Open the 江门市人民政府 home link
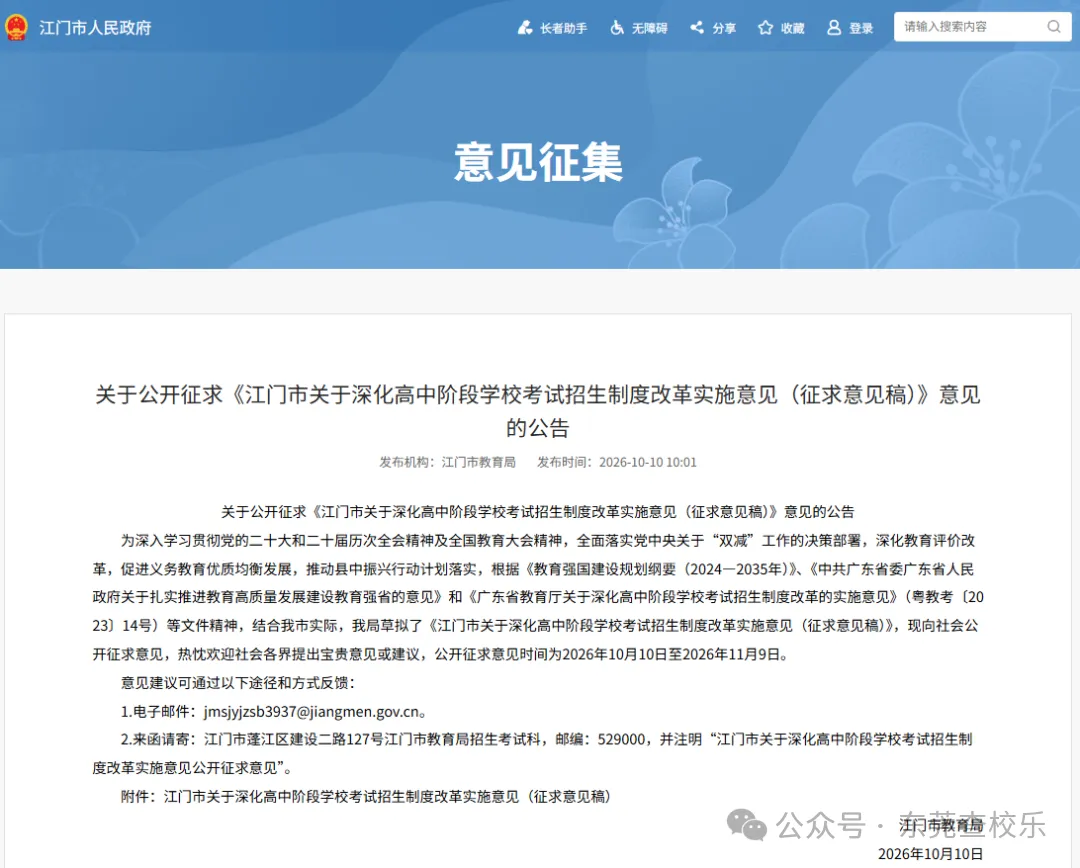Image resolution: width=1080 pixels, height=868 pixels. pos(95,28)
